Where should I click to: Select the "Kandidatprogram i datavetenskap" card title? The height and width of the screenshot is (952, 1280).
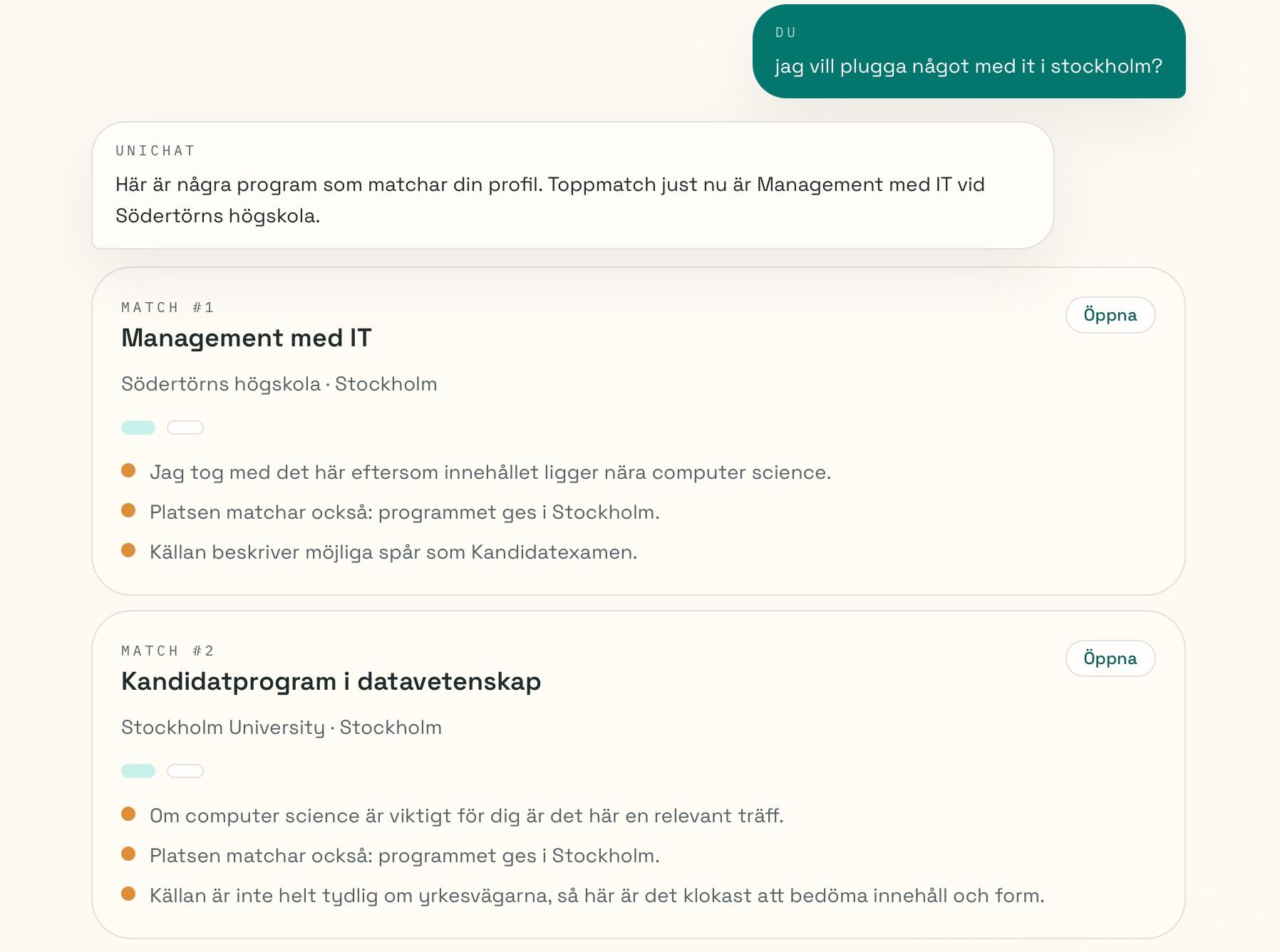(331, 681)
